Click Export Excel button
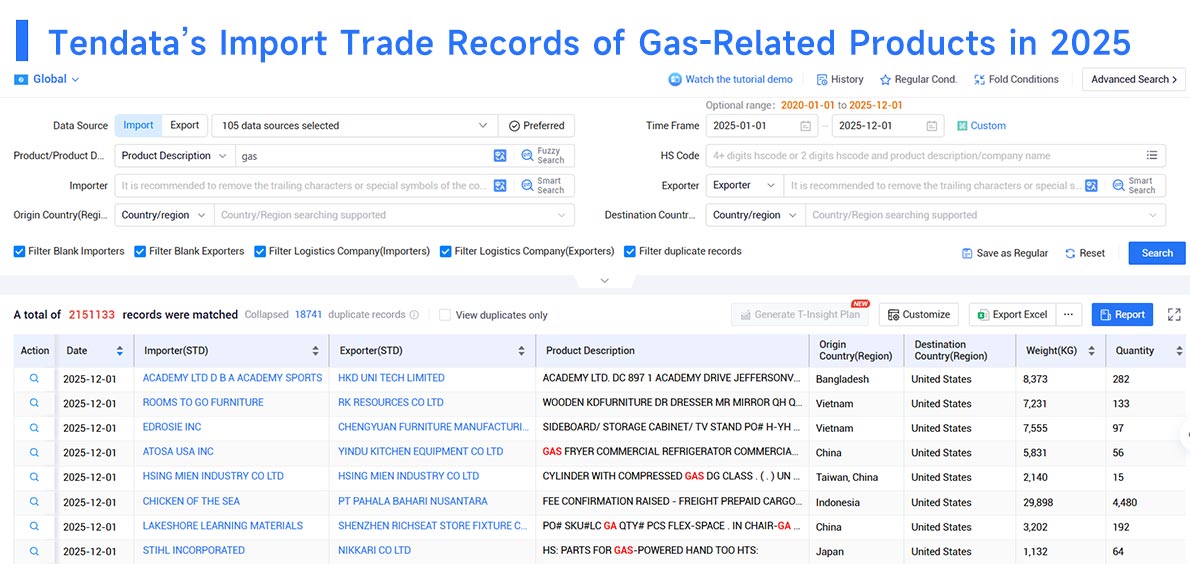The height and width of the screenshot is (575, 1190). (1012, 314)
